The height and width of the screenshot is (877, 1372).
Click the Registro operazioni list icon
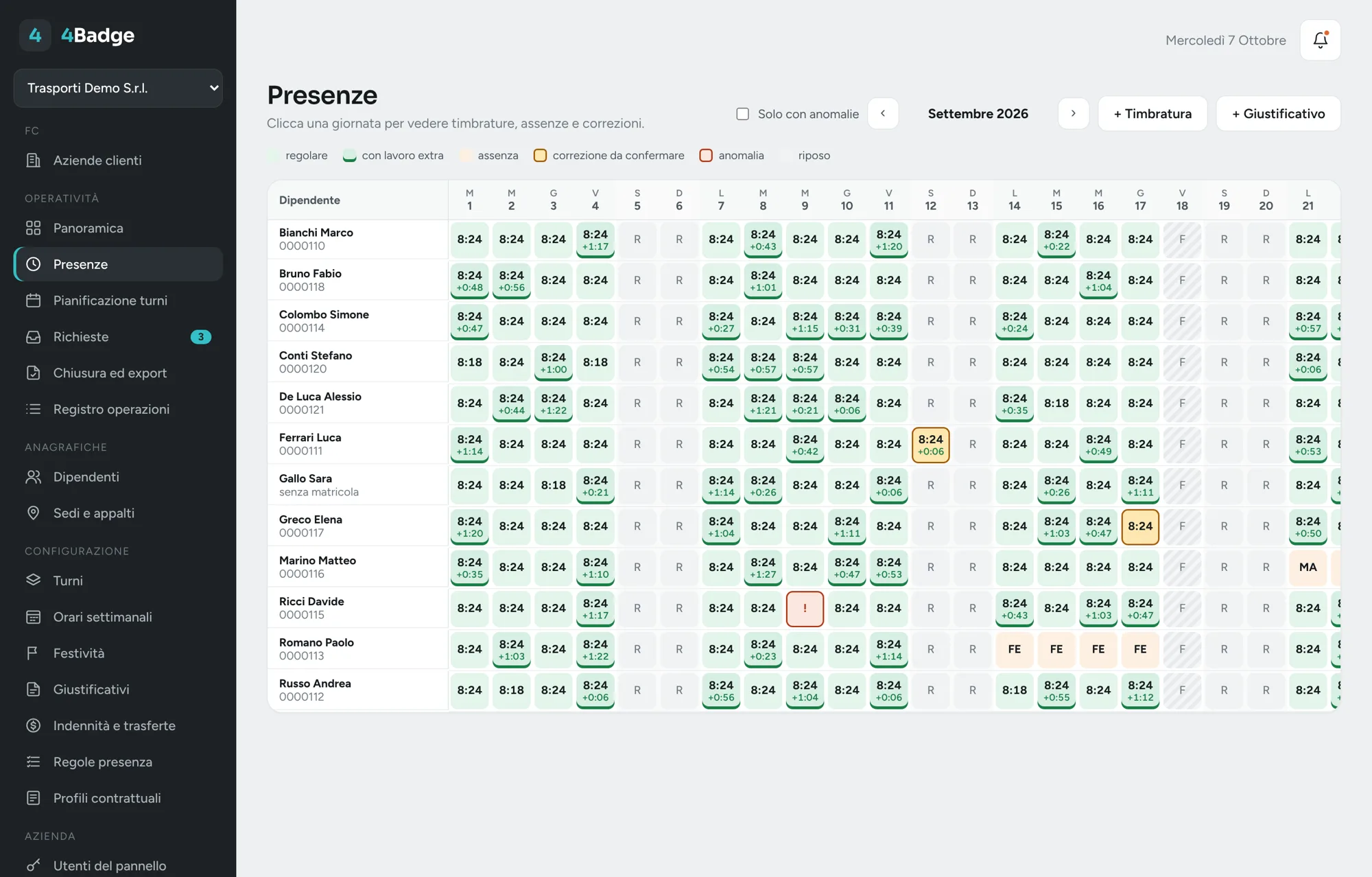tap(33, 409)
